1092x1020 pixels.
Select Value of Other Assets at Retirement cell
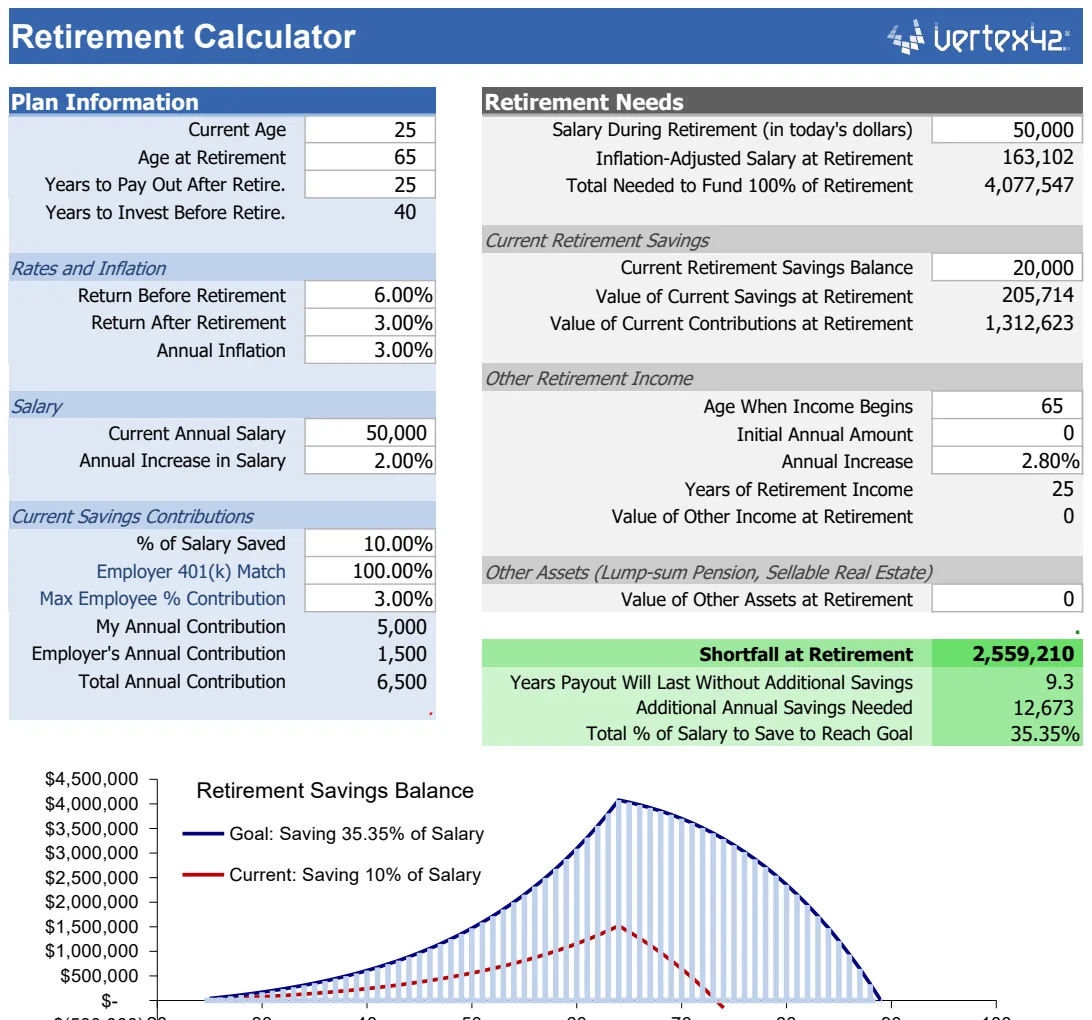click(x=1007, y=599)
